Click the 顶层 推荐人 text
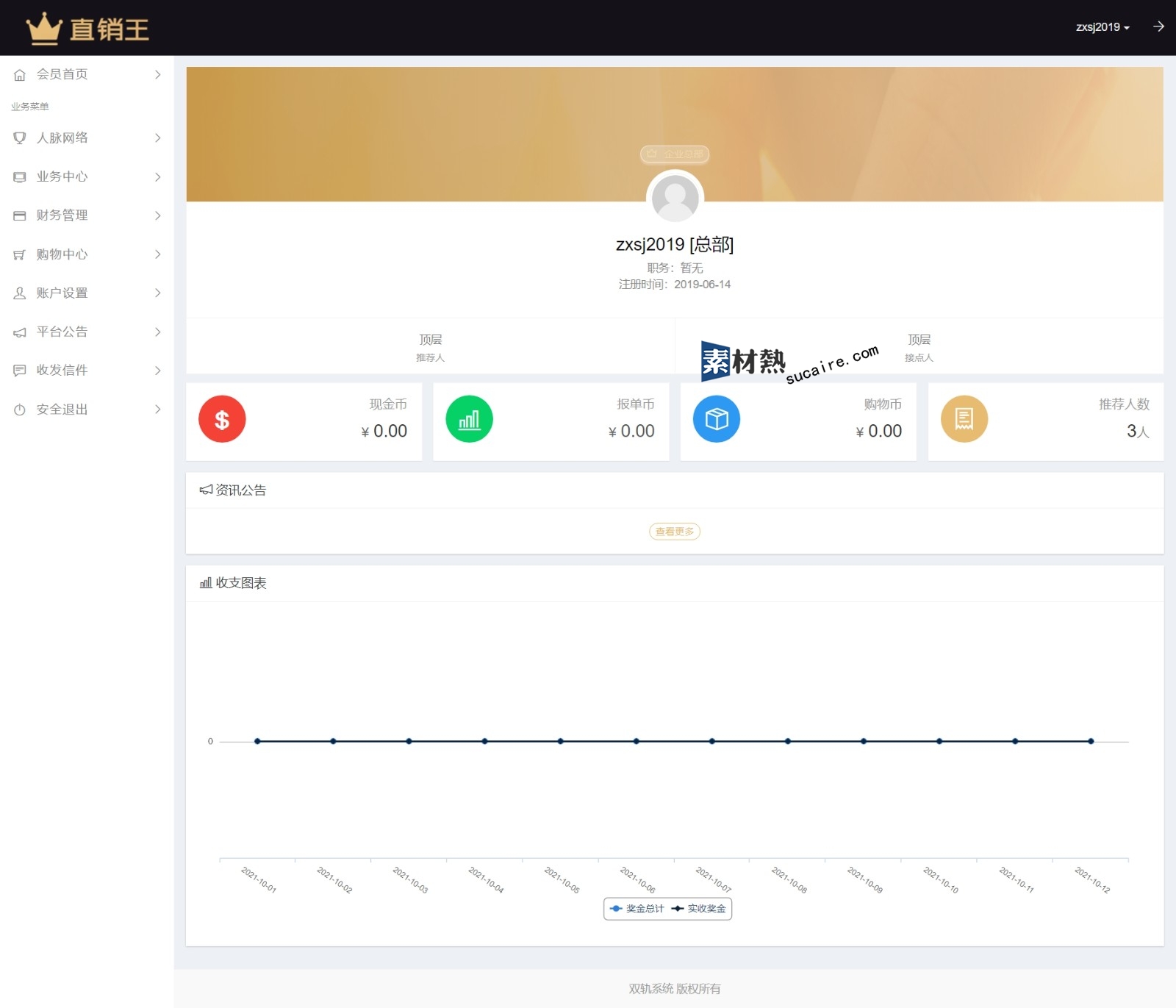 tap(431, 348)
